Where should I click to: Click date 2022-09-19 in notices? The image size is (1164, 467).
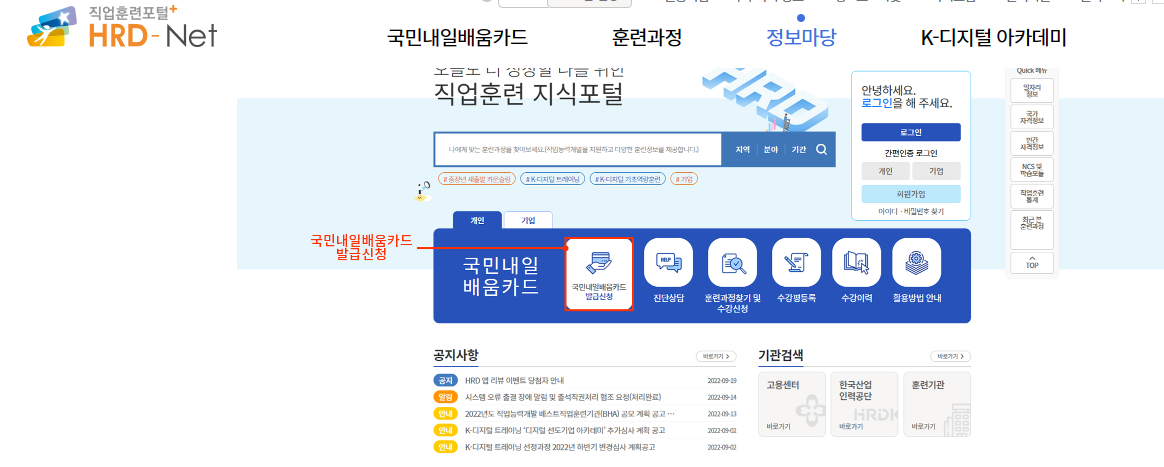pyautogui.click(x=722, y=380)
